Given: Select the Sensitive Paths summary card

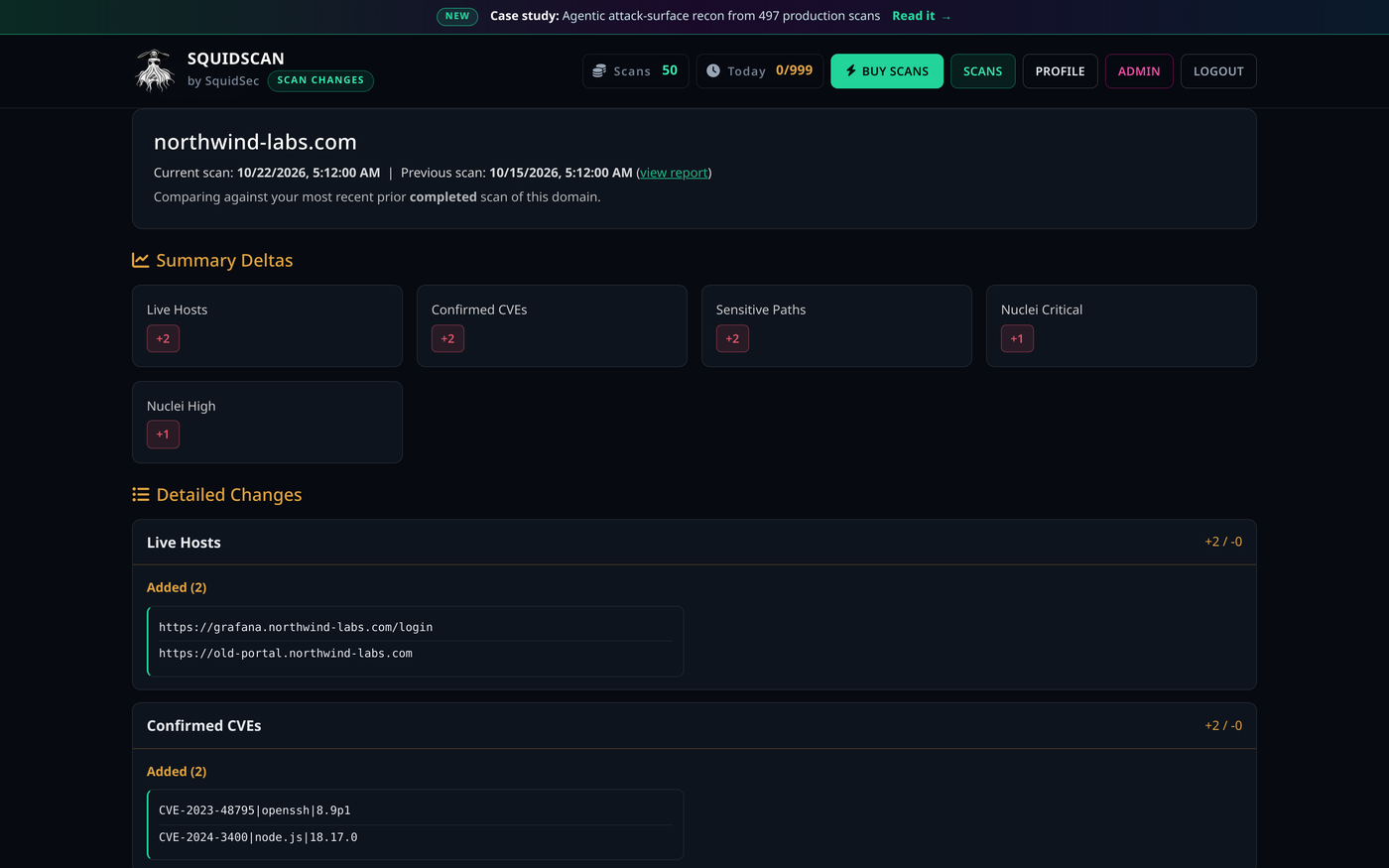Looking at the screenshot, I should click(836, 326).
